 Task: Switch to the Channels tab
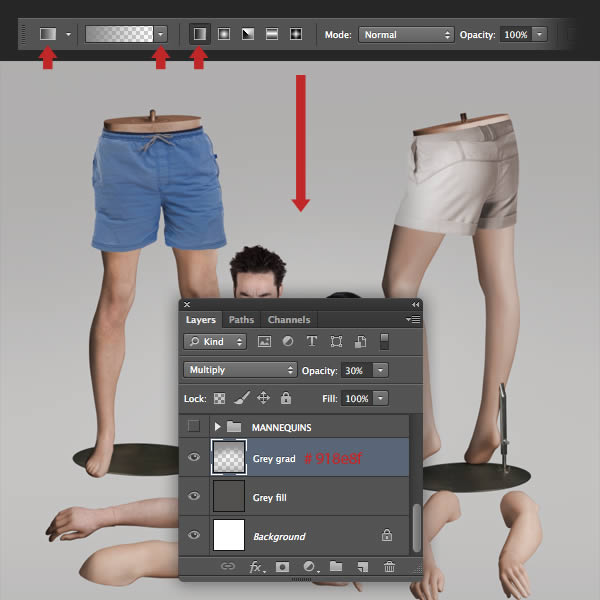(288, 320)
